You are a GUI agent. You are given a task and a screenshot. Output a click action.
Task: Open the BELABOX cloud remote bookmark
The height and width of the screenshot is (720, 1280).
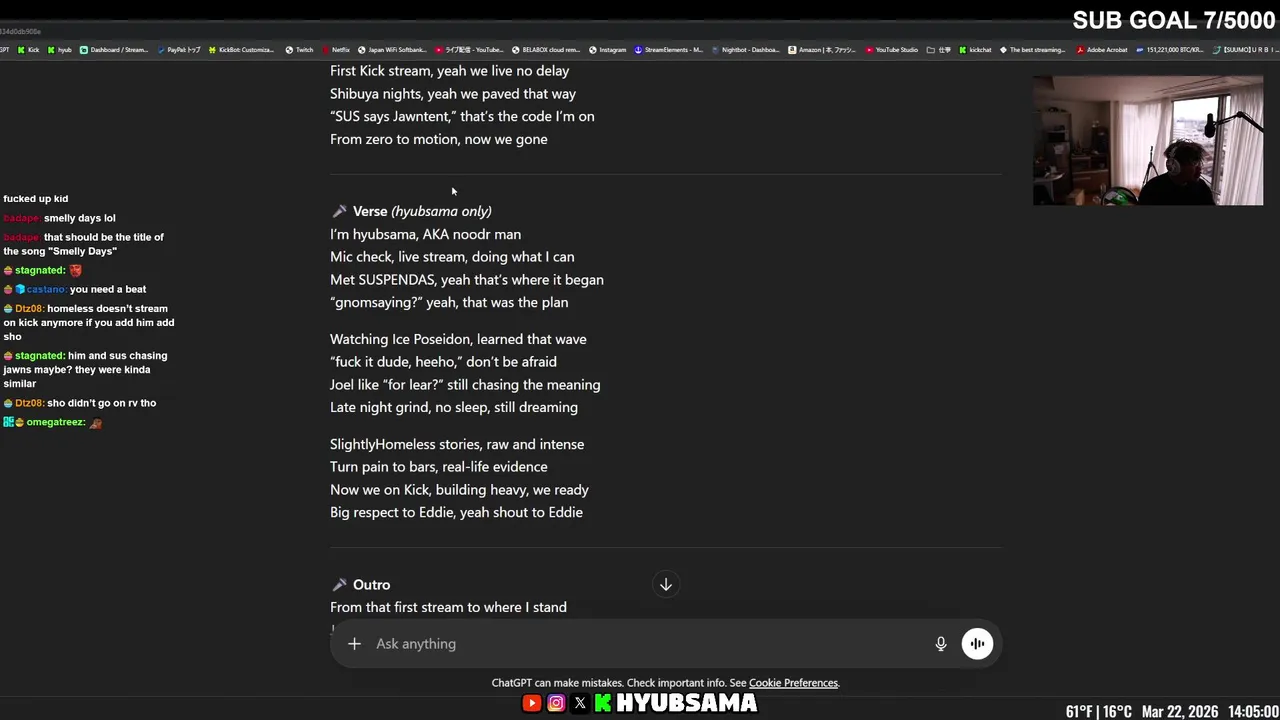click(x=546, y=50)
